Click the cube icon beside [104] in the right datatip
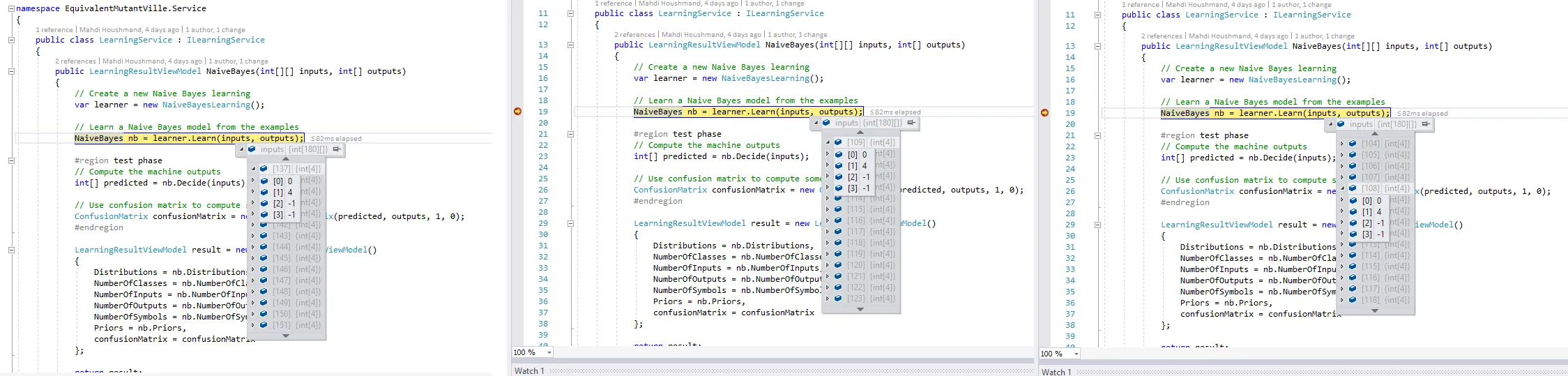The height and width of the screenshot is (376, 1568). point(1353,144)
